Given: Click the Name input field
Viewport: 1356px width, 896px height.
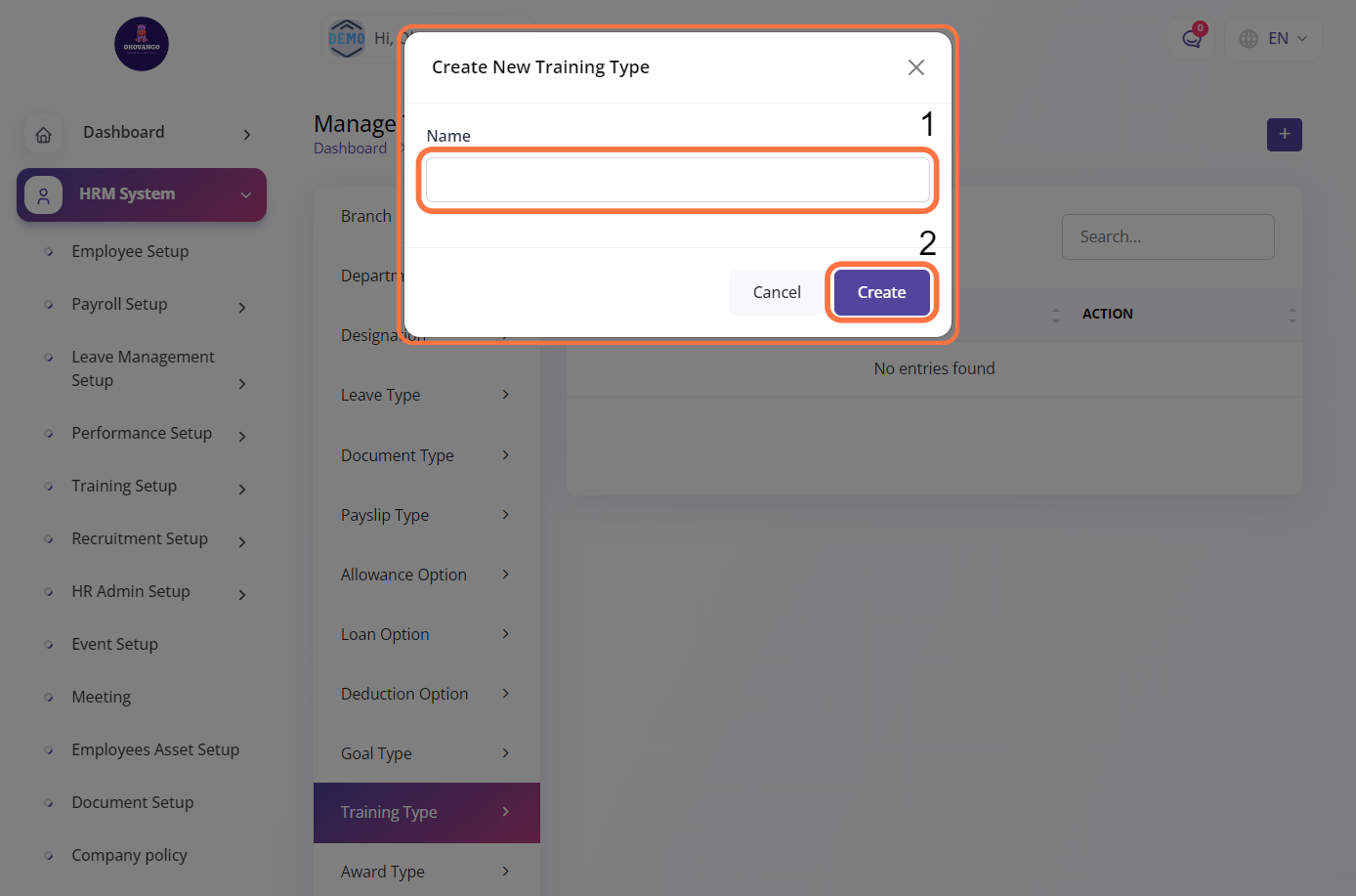Looking at the screenshot, I should point(678,180).
